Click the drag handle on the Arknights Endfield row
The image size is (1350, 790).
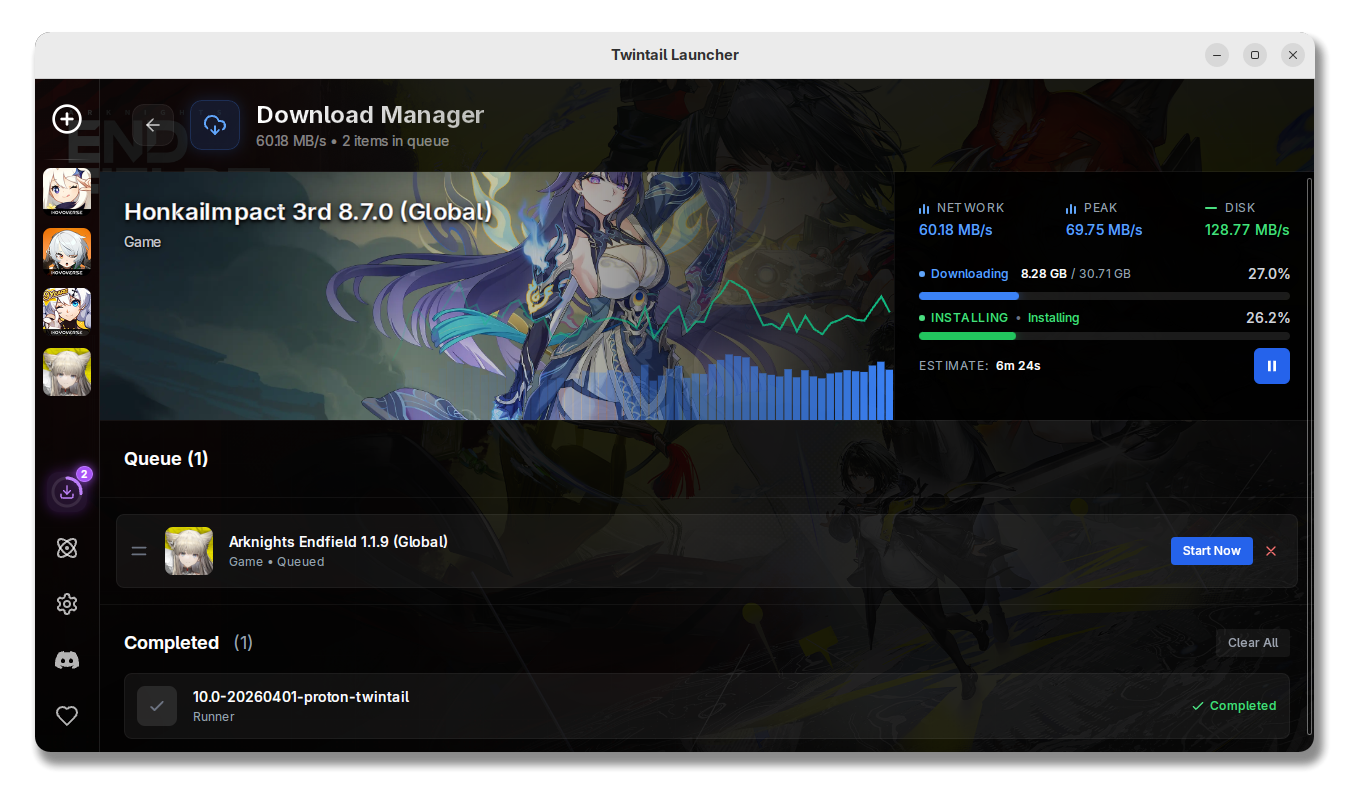pyautogui.click(x=139, y=551)
